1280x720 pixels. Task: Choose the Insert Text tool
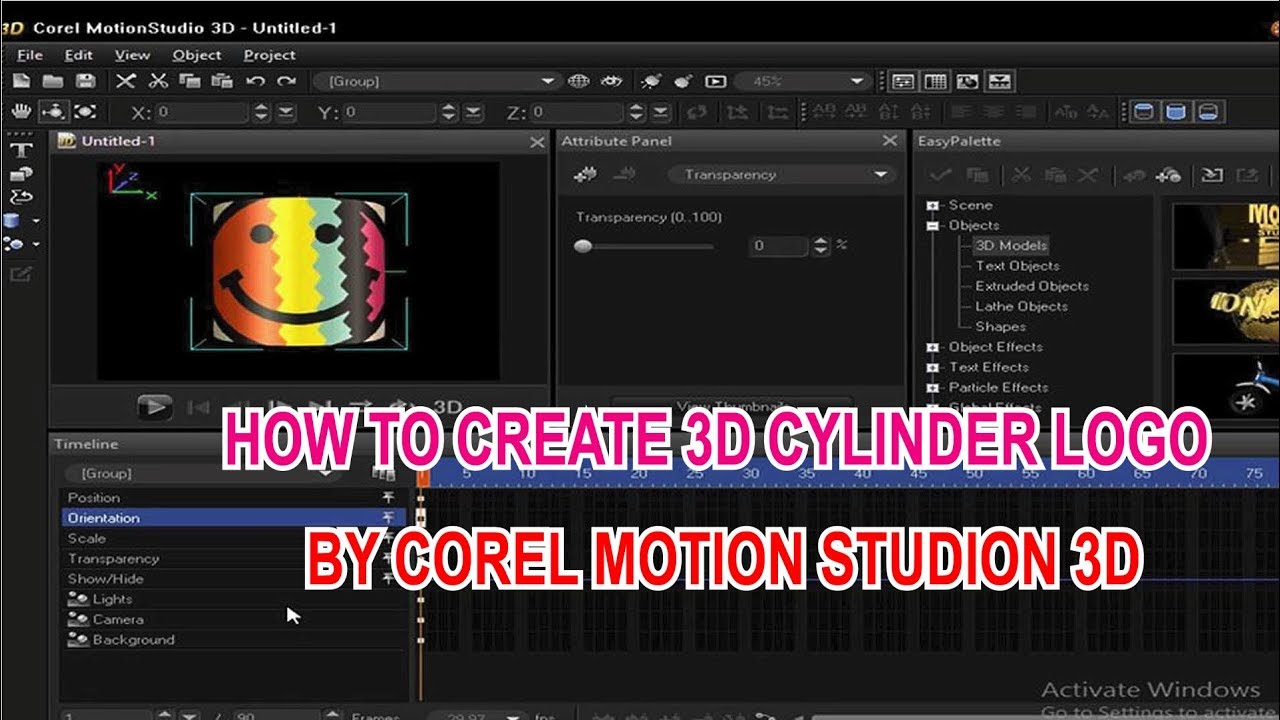(x=21, y=150)
